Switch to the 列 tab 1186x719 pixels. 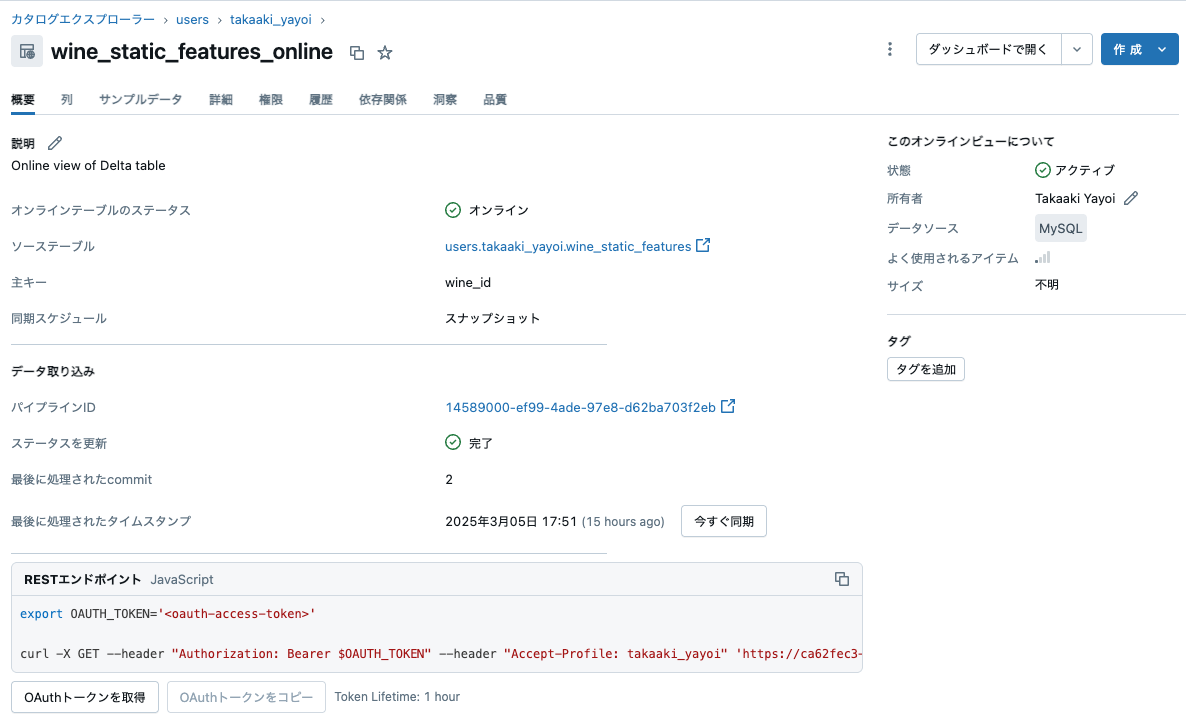coord(67,99)
